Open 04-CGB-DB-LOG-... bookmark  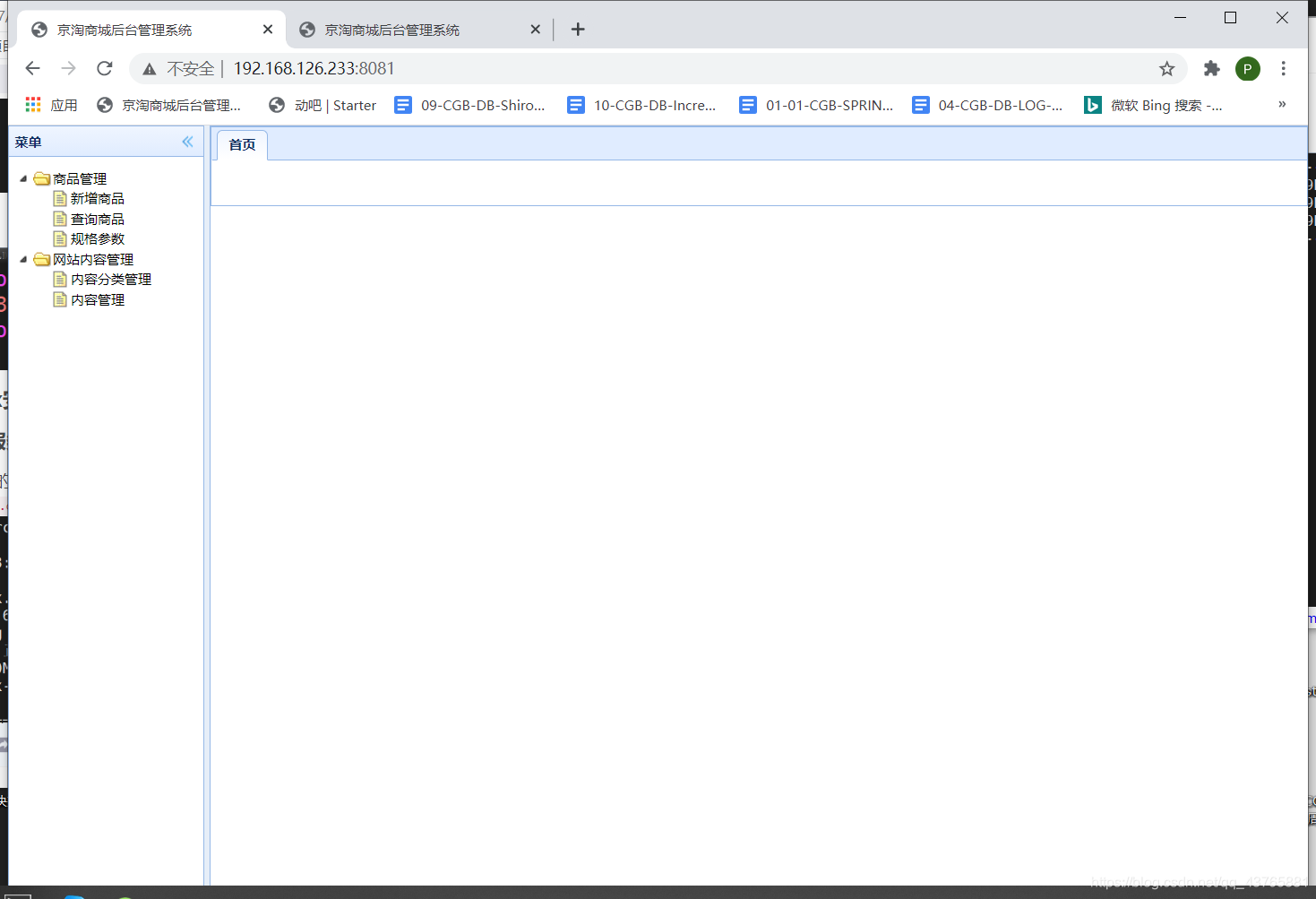(987, 105)
